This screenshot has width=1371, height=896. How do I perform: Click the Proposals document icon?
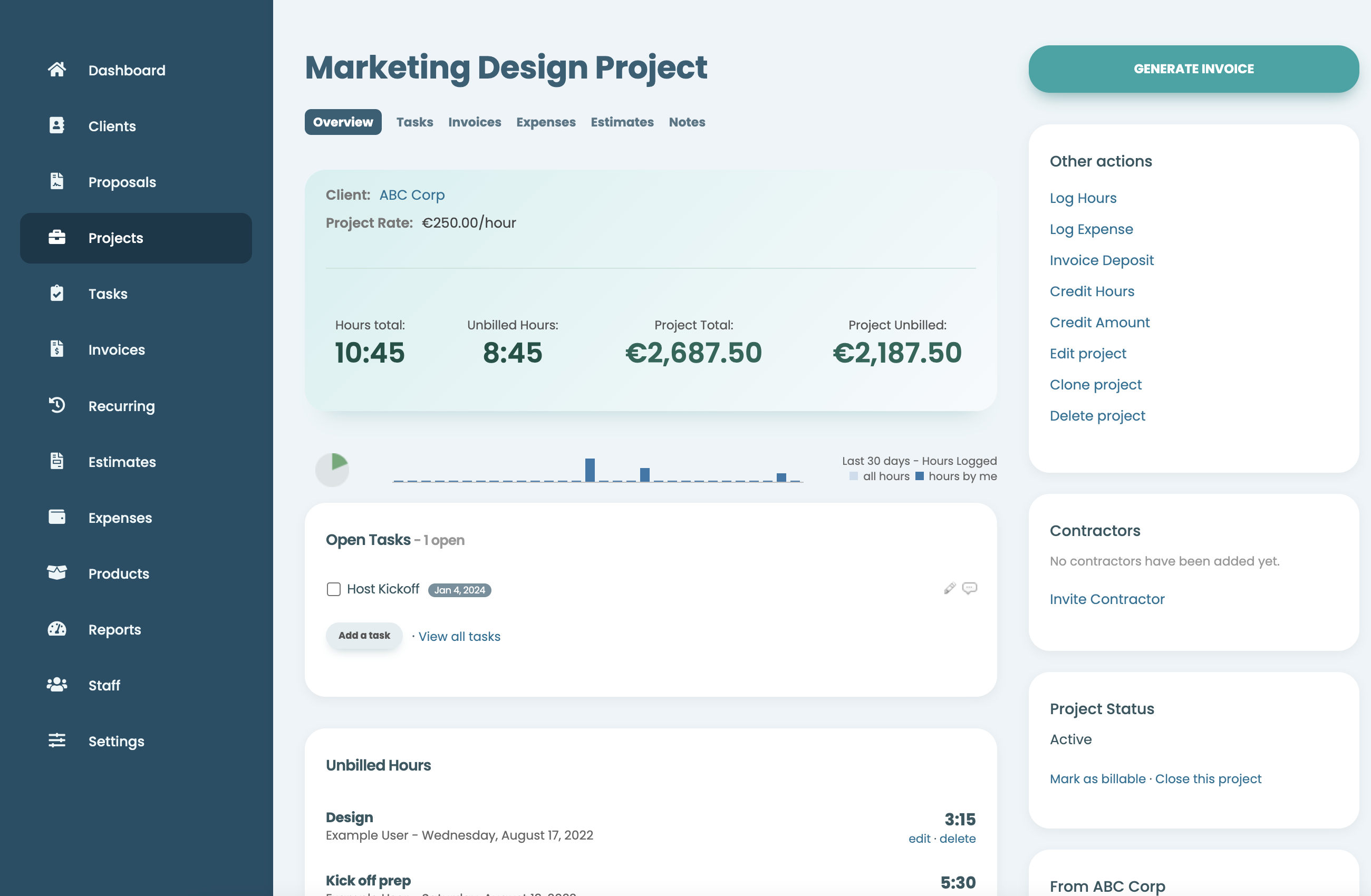tap(56, 181)
